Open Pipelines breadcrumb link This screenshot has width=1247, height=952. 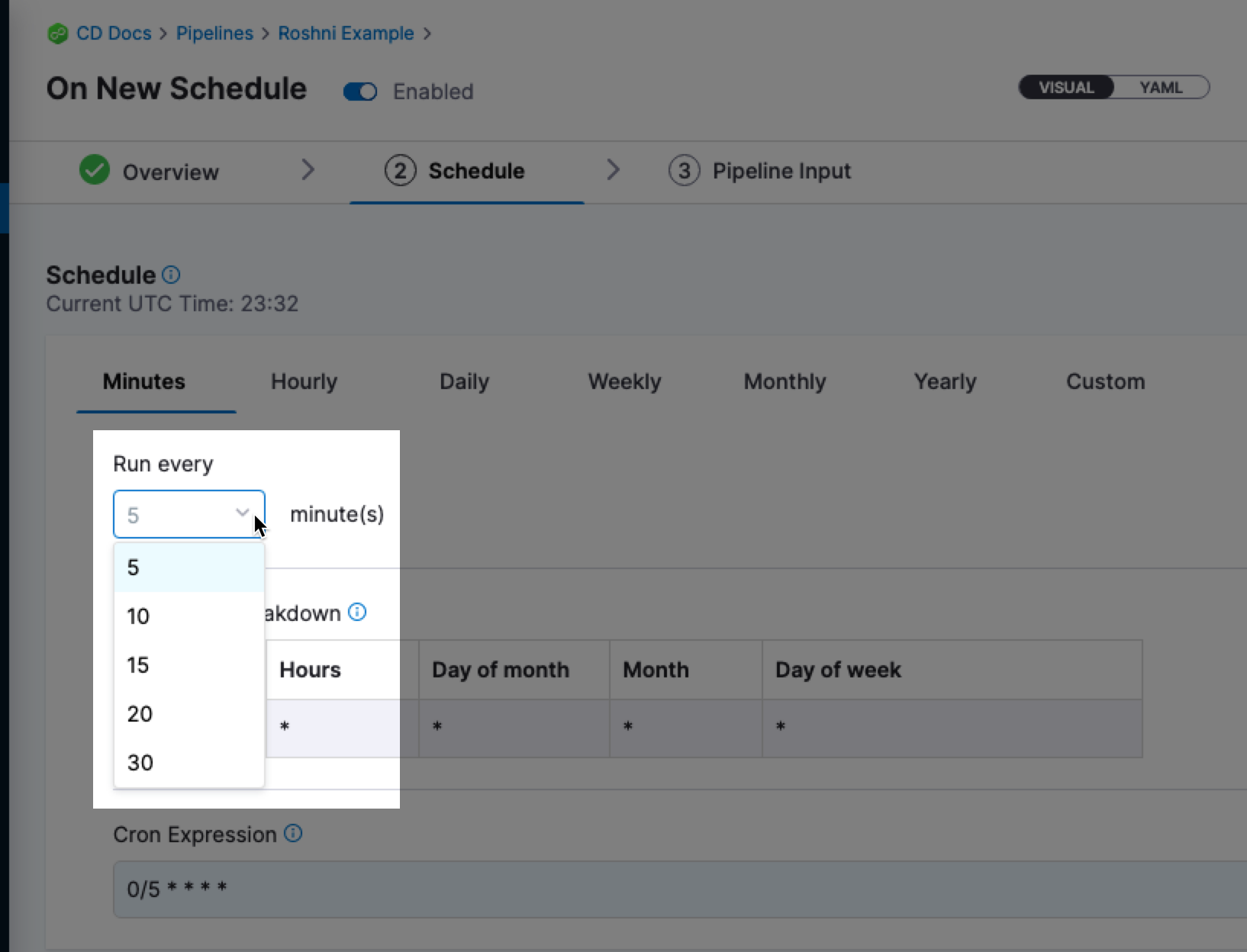click(x=214, y=34)
